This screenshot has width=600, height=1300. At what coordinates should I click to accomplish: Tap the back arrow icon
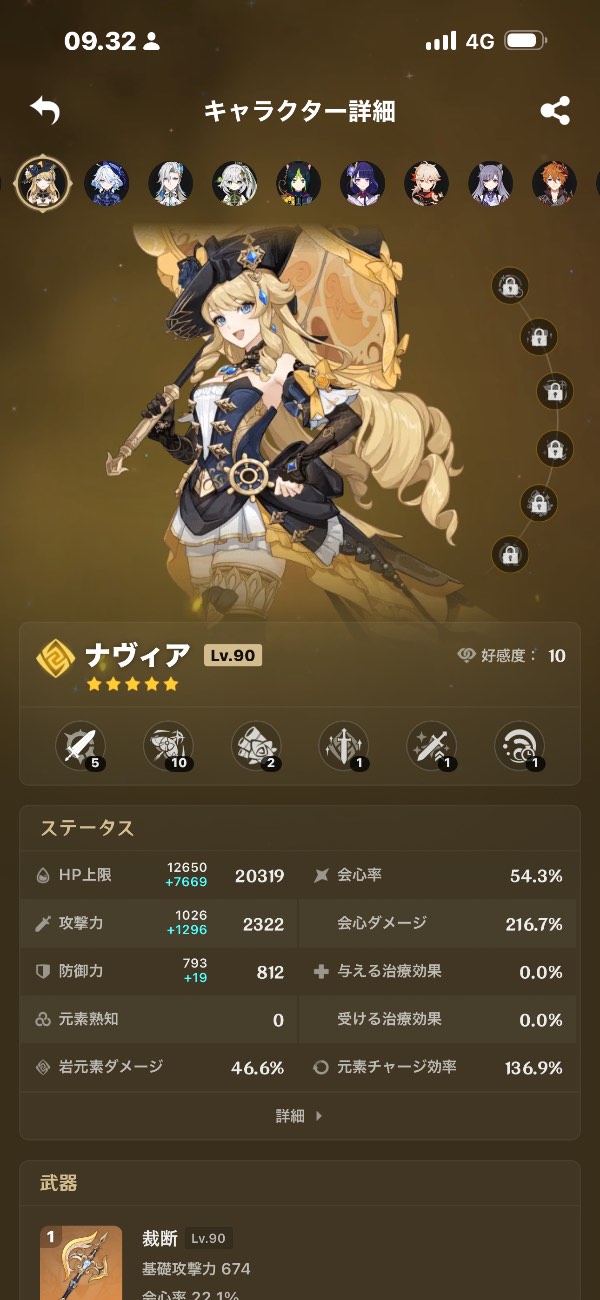tap(45, 110)
